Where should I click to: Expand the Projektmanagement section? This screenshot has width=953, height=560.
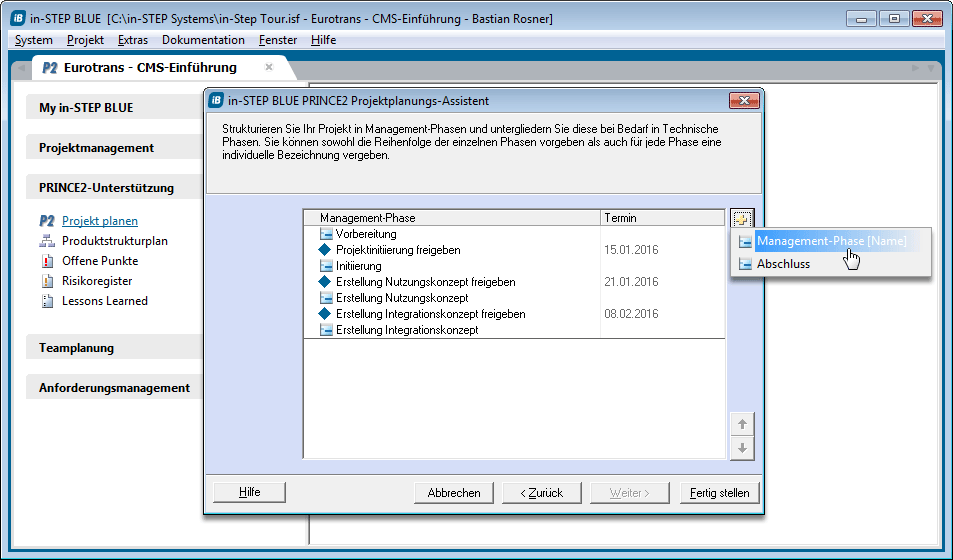pyautogui.click(x=97, y=148)
